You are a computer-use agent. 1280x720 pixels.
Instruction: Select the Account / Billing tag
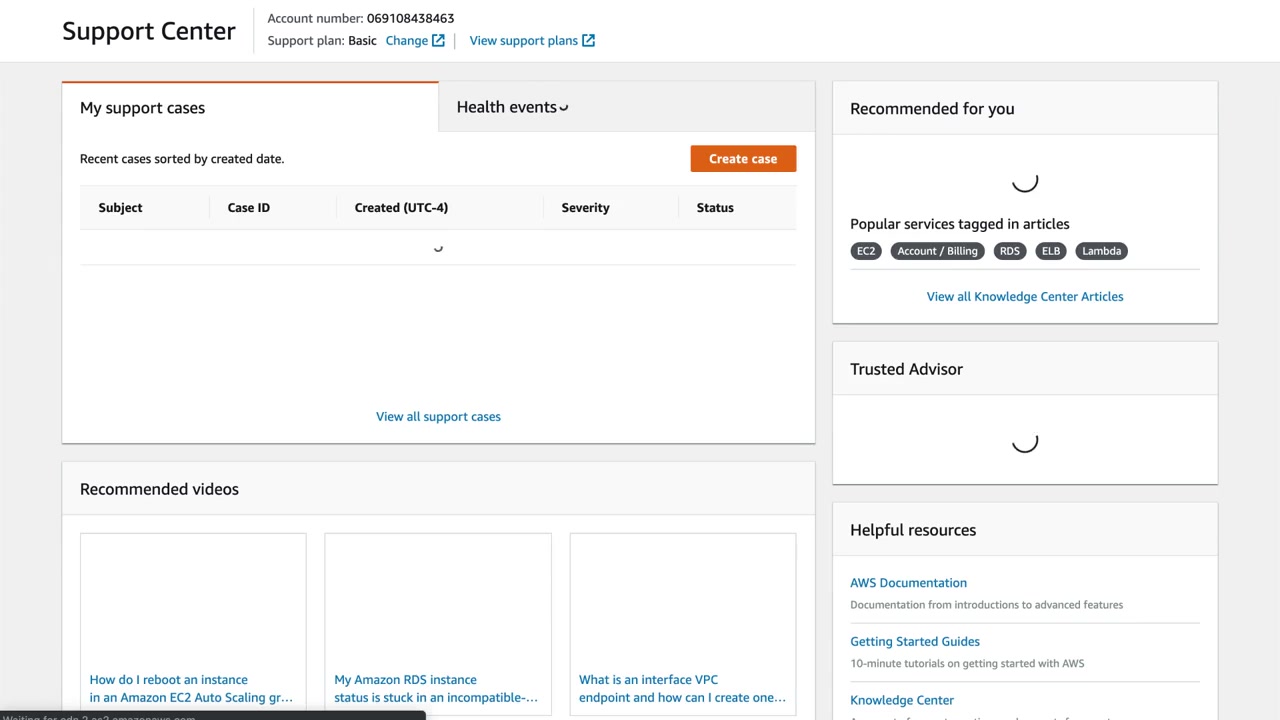tap(937, 251)
